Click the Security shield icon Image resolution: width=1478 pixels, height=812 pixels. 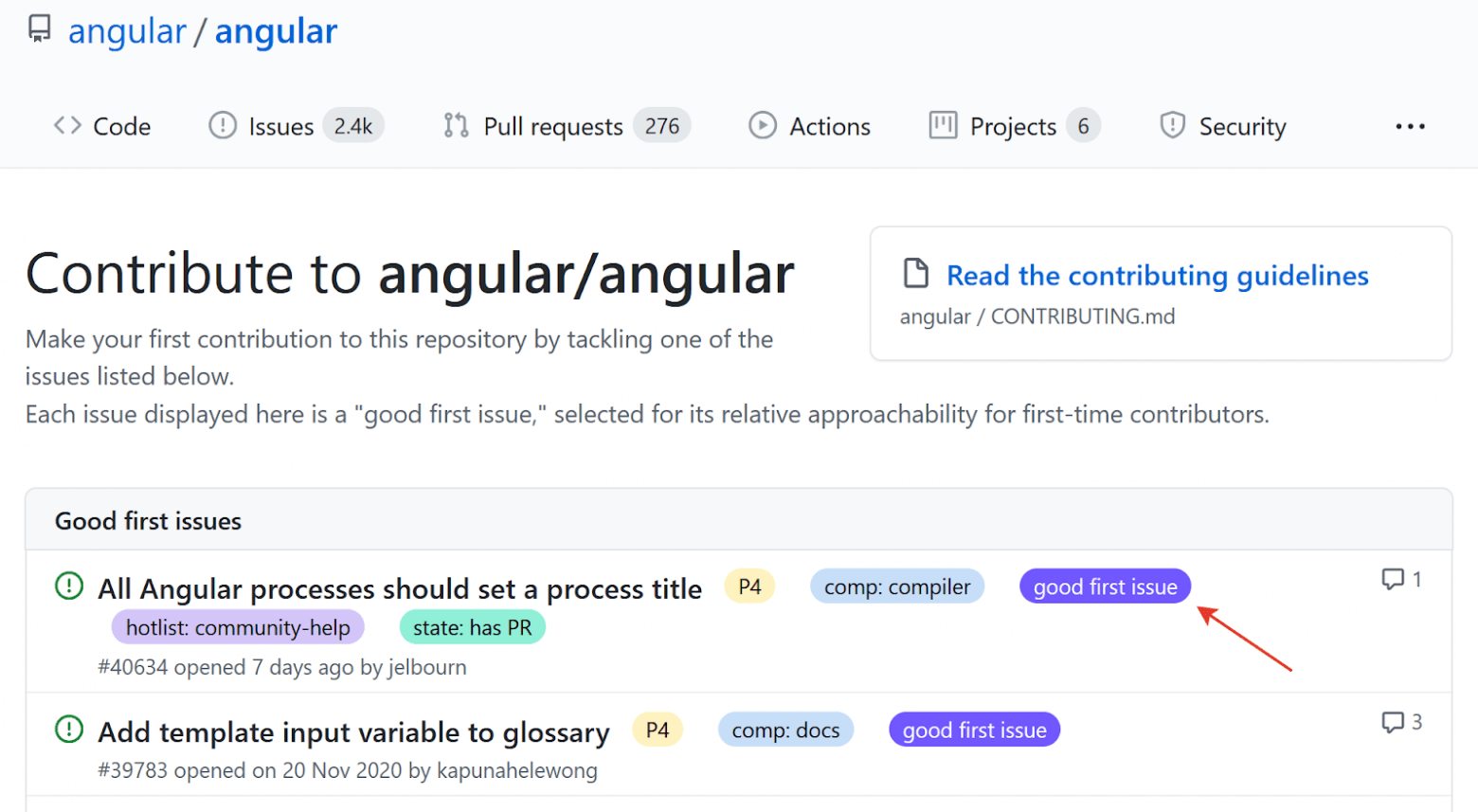tap(1172, 125)
